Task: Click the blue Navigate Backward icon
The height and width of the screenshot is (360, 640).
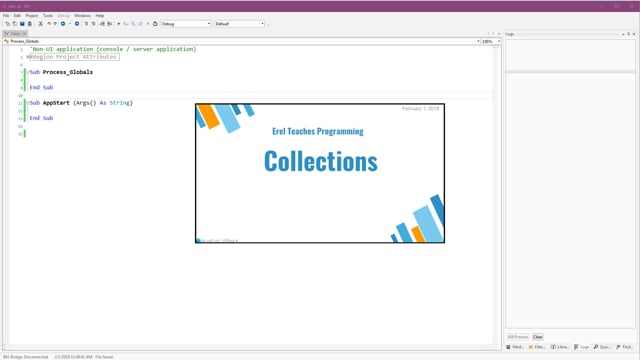Action: point(63,24)
